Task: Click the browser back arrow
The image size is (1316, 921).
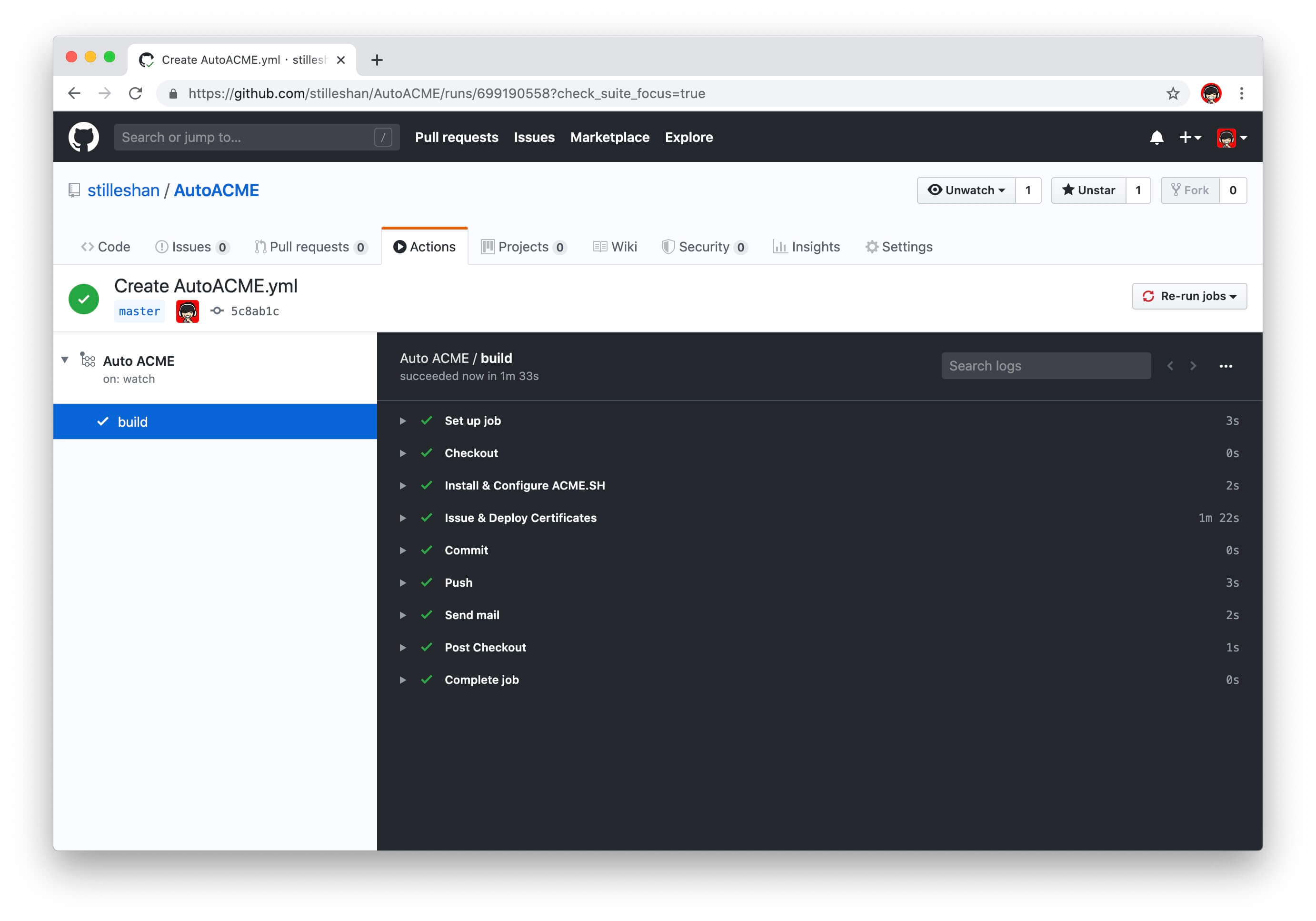Action: point(74,93)
